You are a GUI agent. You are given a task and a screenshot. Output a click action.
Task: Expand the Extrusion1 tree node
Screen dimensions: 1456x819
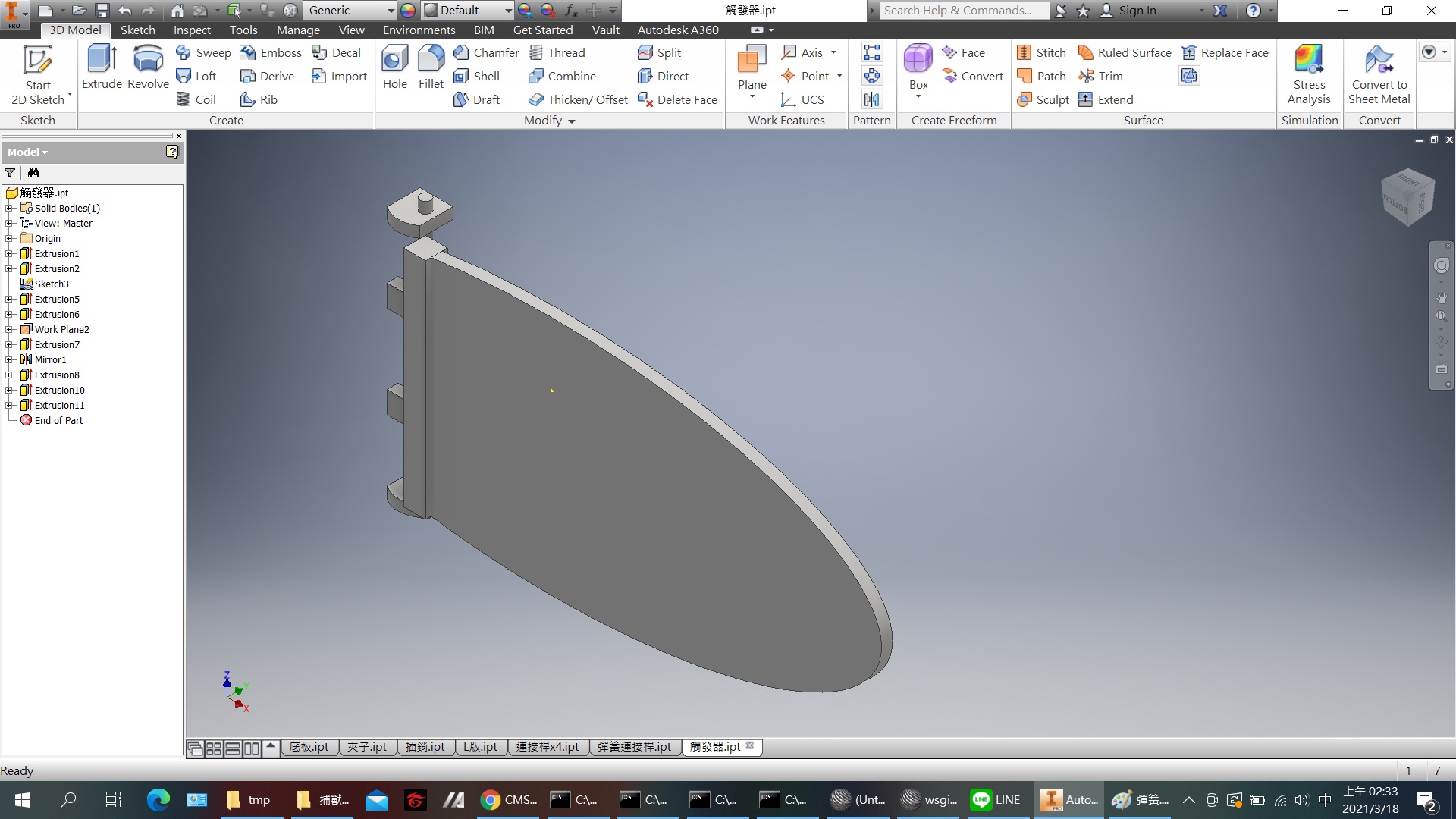click(x=9, y=253)
